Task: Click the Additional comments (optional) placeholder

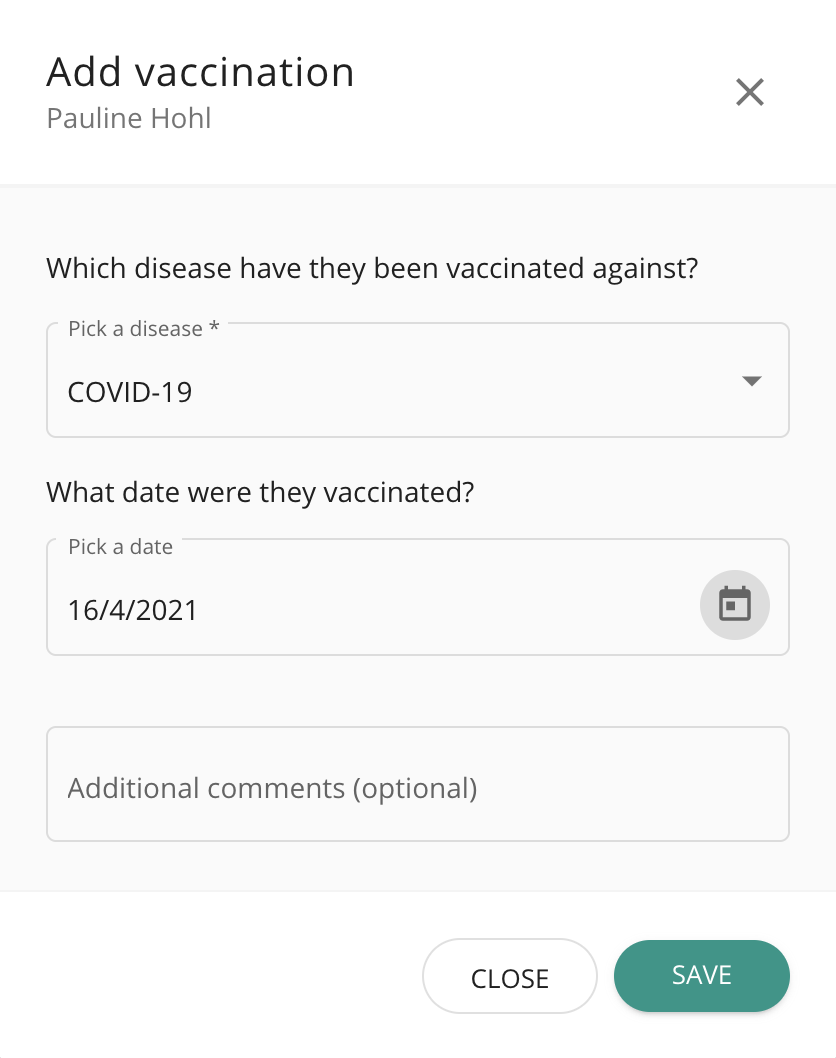Action: tap(272, 788)
